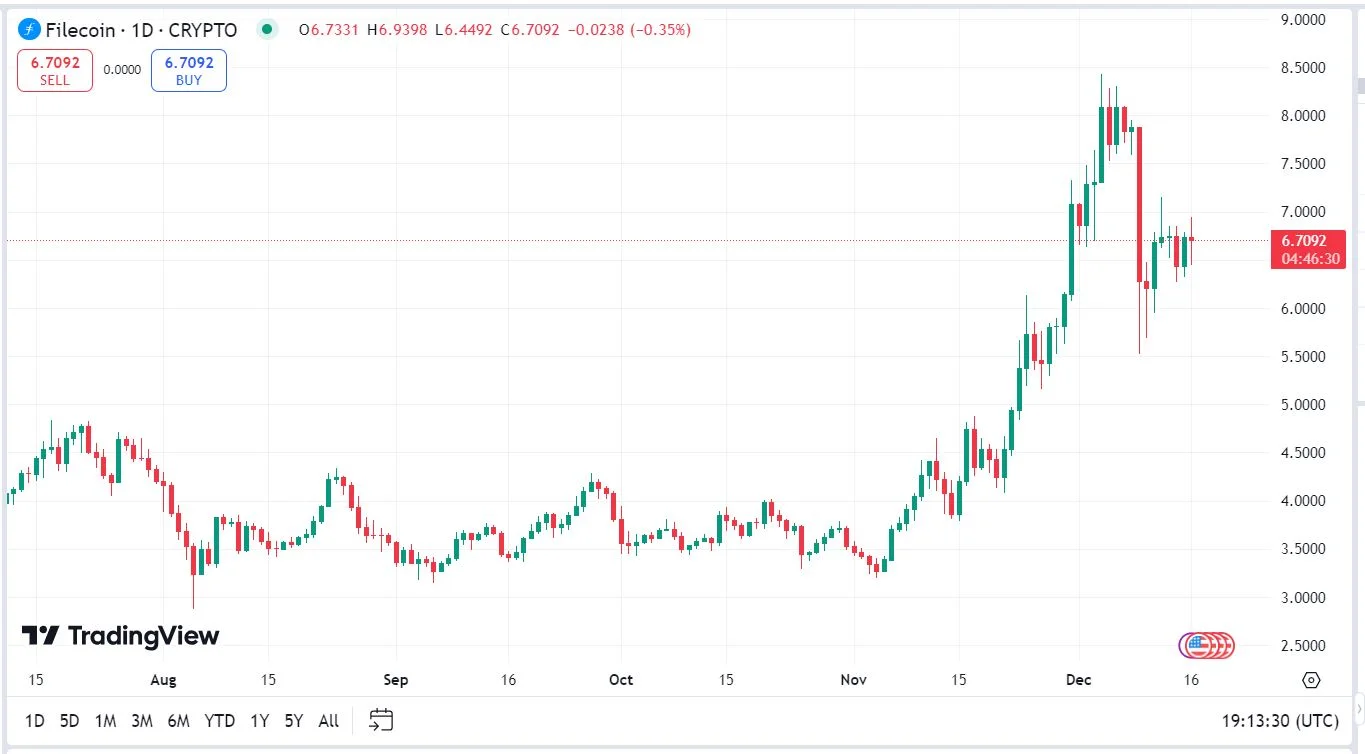Click the red SELL 6.7092 button
This screenshot has width=1365, height=754.
click(55, 71)
